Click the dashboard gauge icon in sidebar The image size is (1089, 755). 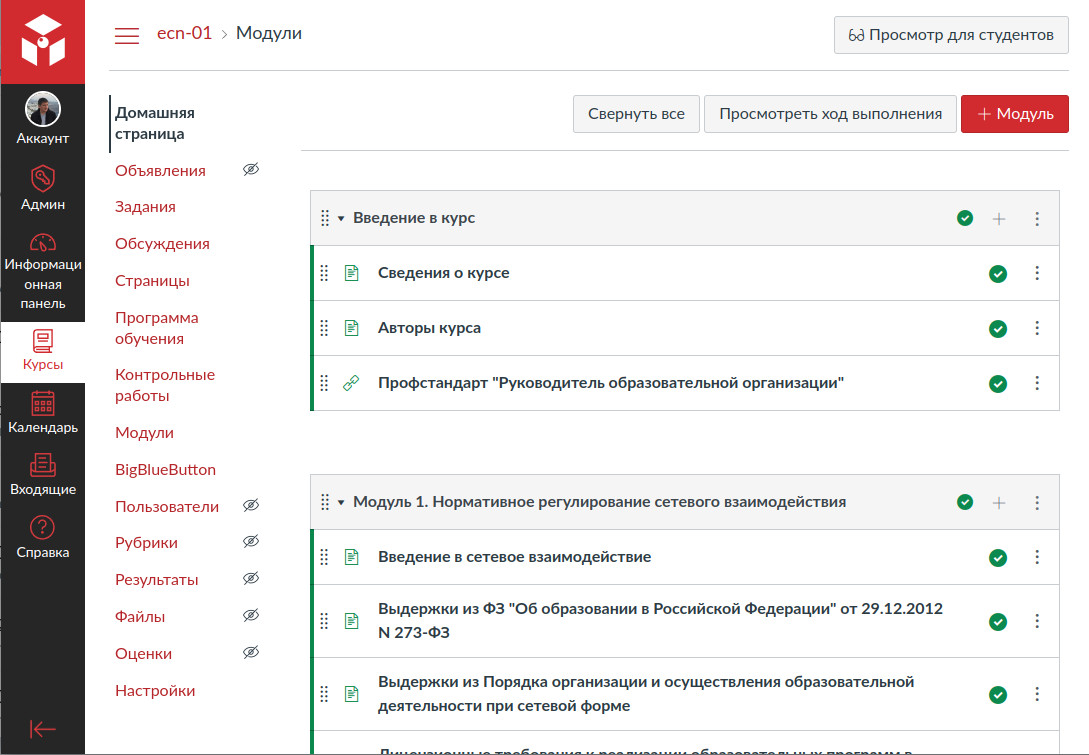43,242
